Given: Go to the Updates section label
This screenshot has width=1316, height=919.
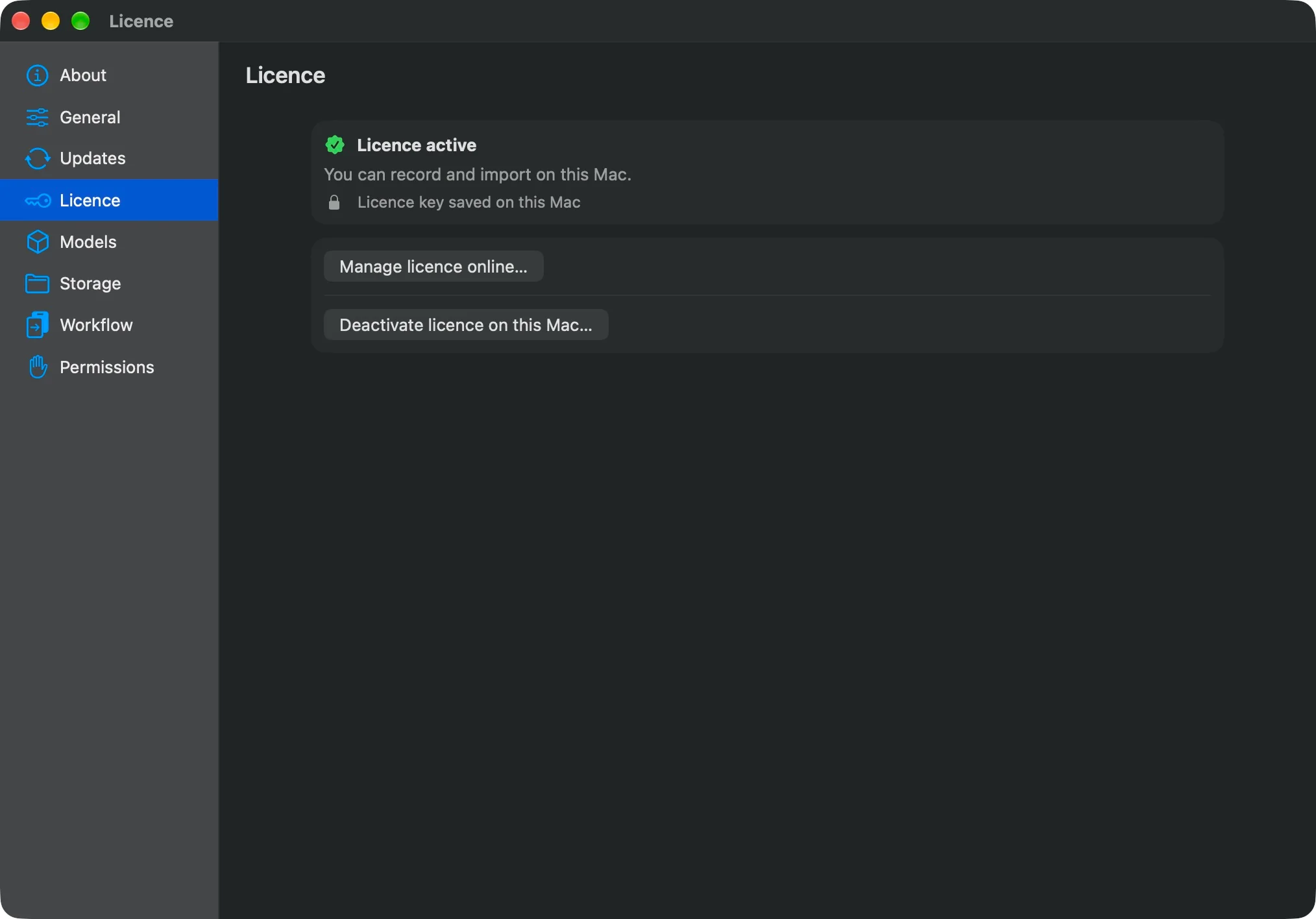Looking at the screenshot, I should point(93,158).
